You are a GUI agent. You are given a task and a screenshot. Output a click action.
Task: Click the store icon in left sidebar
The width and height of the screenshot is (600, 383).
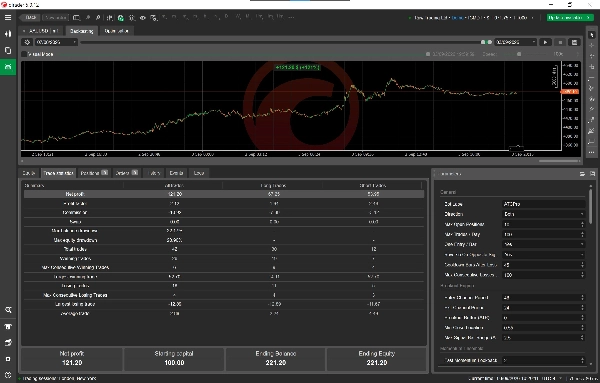[x=8, y=326]
